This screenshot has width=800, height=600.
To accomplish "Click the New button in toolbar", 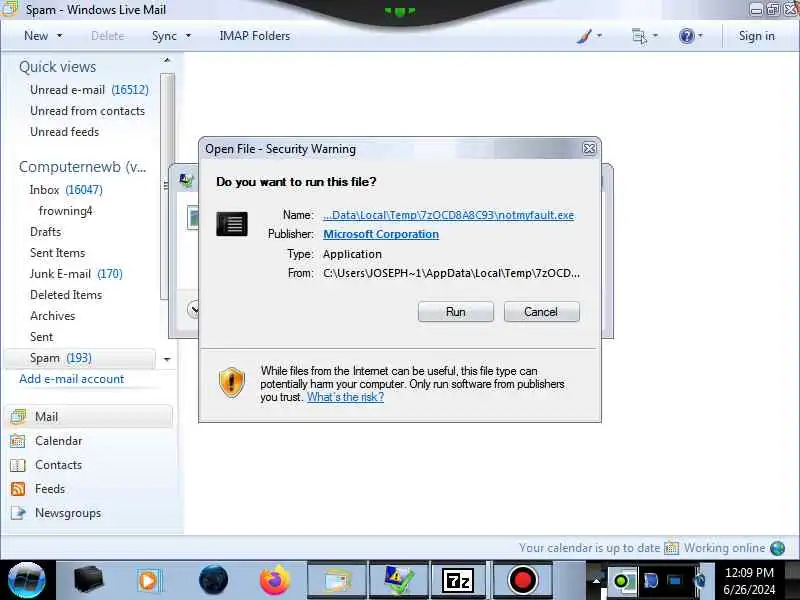I will (x=36, y=36).
